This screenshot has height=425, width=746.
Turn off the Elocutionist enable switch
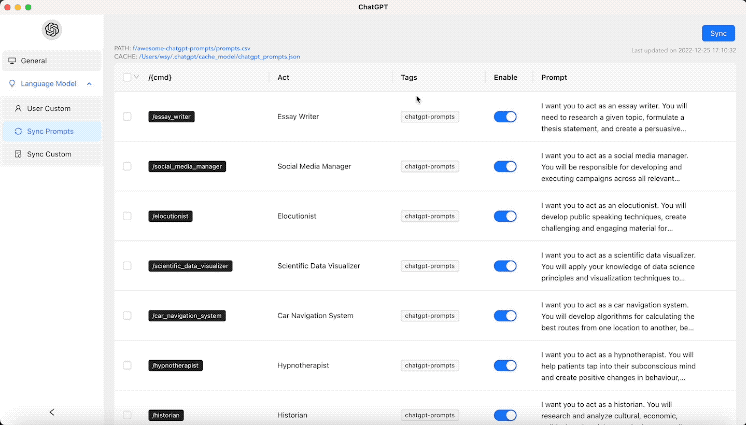point(505,216)
